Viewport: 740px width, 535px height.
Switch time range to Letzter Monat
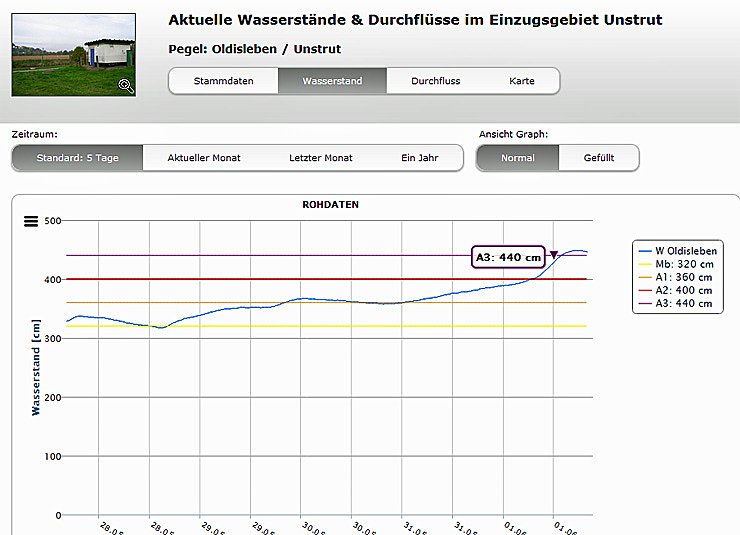pos(321,158)
